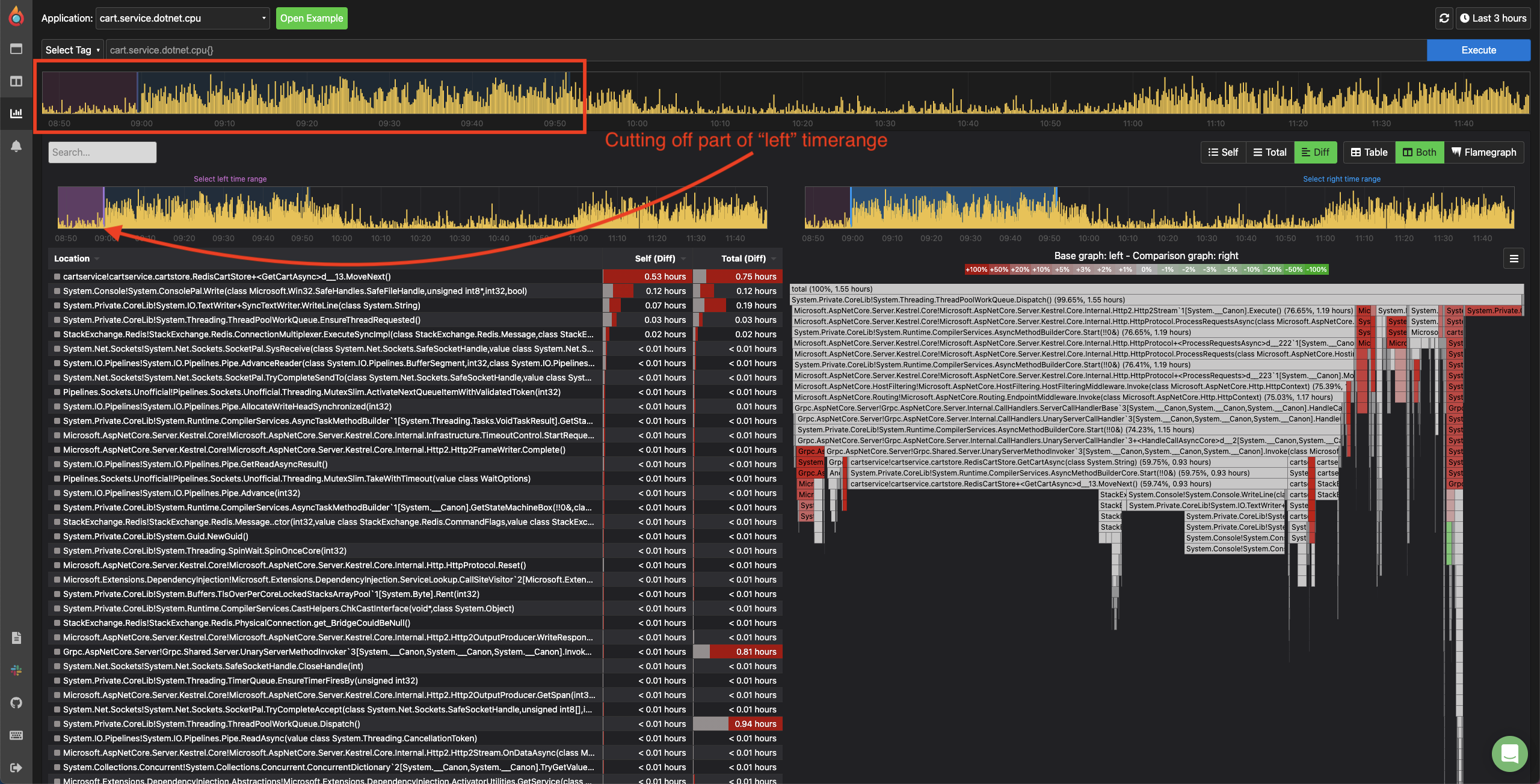Refresh data with the top-right refresh icon
Image resolution: width=1540 pixels, height=784 pixels.
tap(1444, 18)
